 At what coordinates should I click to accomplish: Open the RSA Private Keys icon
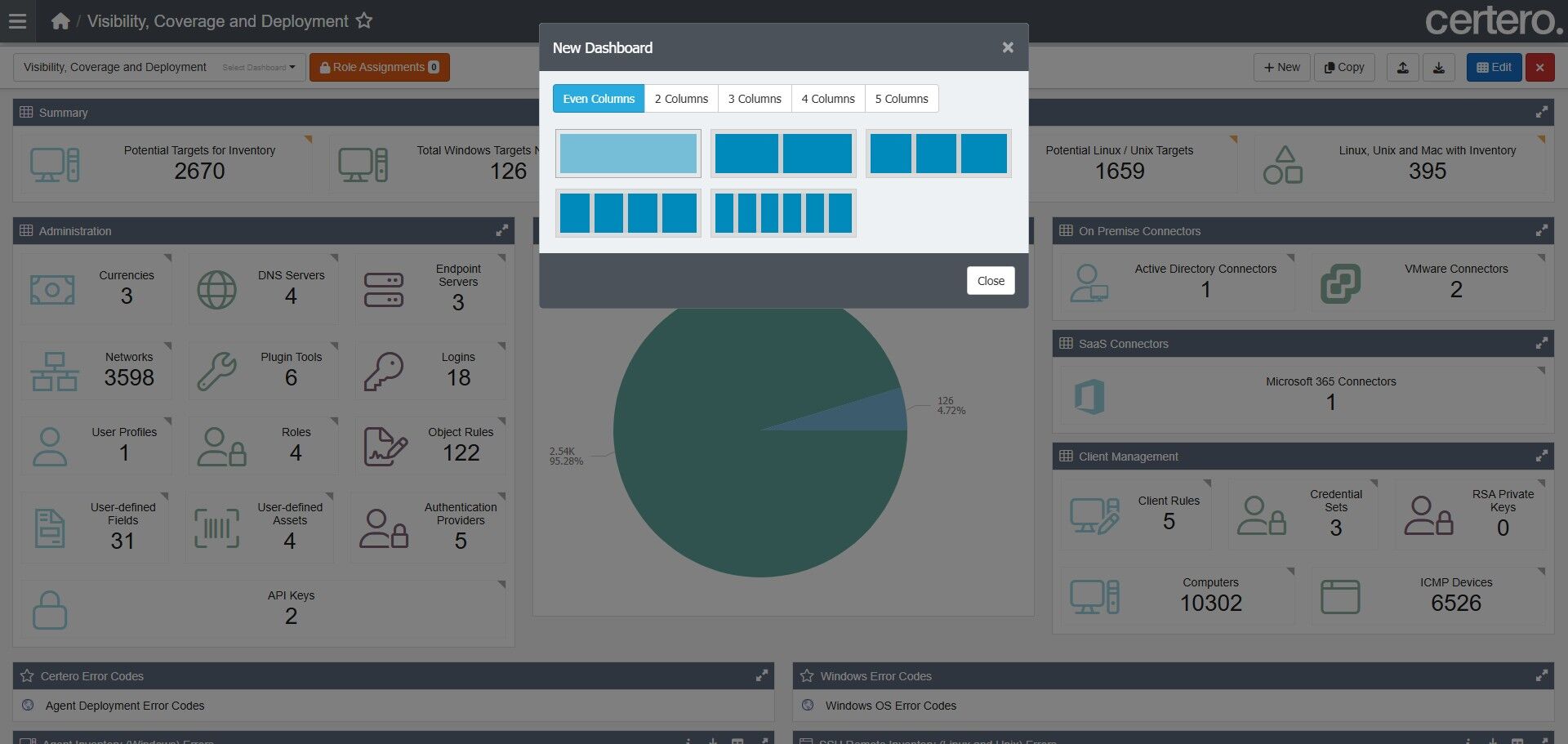1428,515
